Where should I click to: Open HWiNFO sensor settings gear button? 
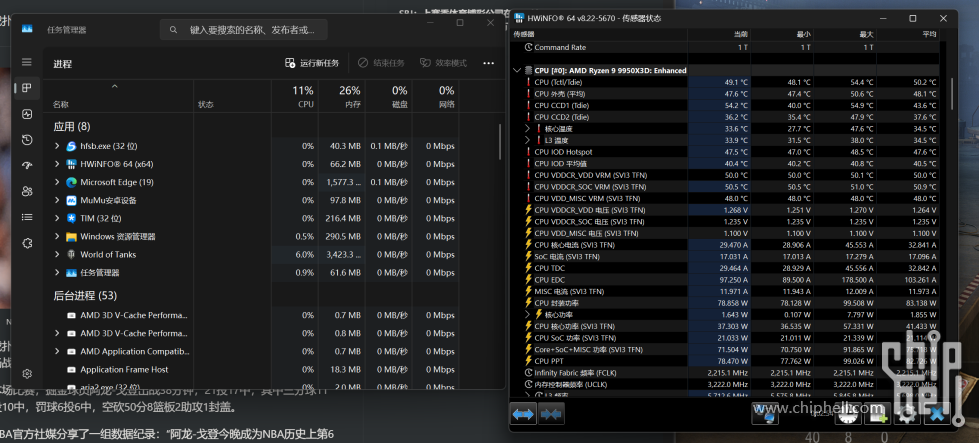click(x=908, y=412)
